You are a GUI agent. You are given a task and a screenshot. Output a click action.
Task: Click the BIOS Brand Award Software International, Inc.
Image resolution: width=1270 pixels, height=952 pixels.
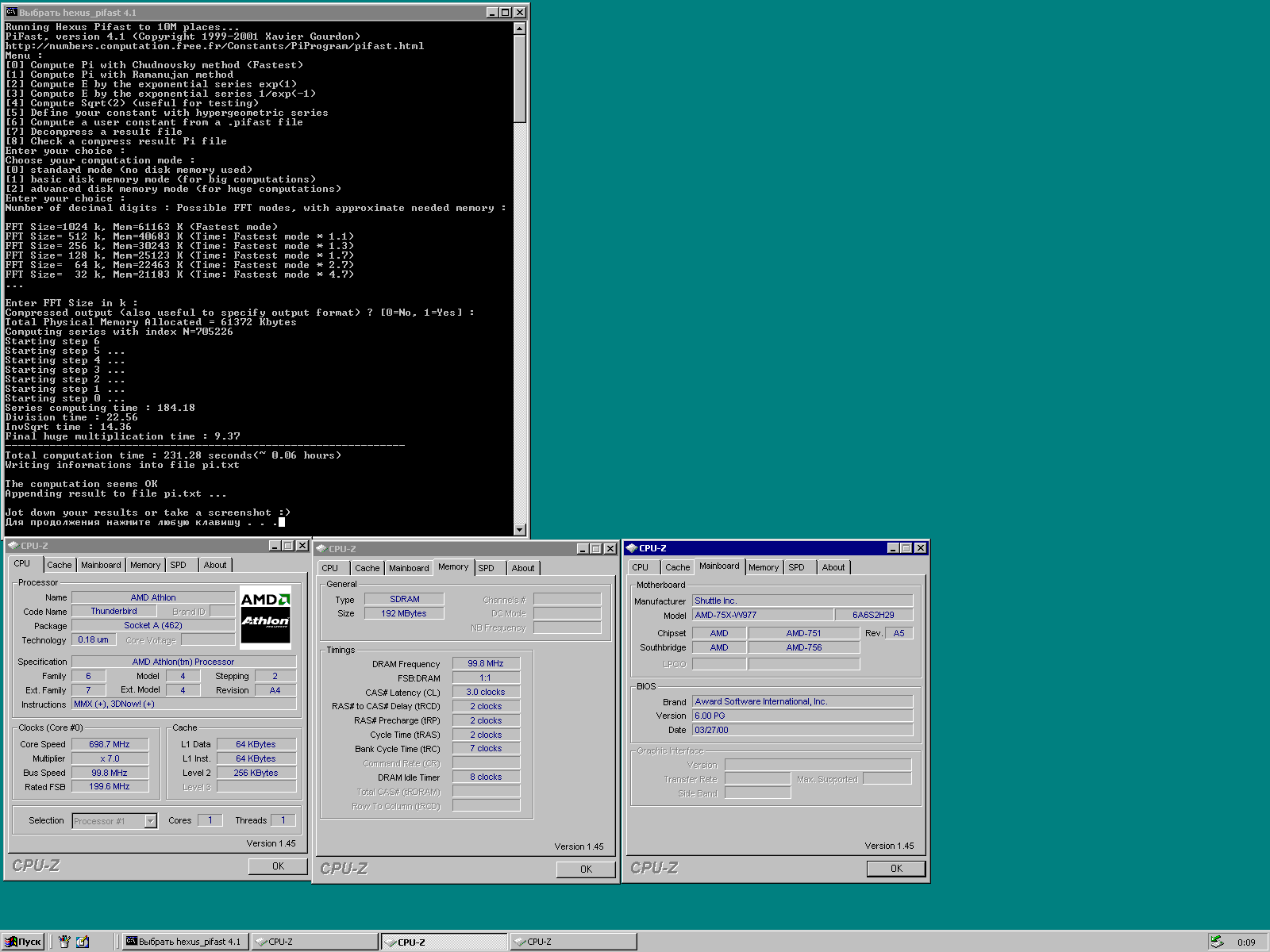pyautogui.click(x=802, y=701)
